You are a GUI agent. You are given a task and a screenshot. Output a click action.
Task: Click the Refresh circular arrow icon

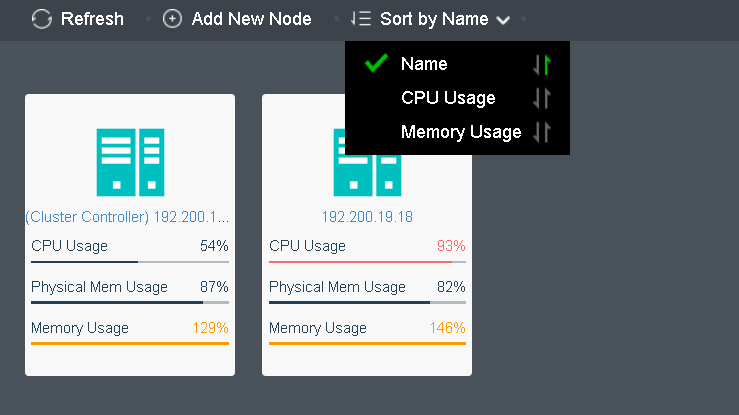(41, 19)
